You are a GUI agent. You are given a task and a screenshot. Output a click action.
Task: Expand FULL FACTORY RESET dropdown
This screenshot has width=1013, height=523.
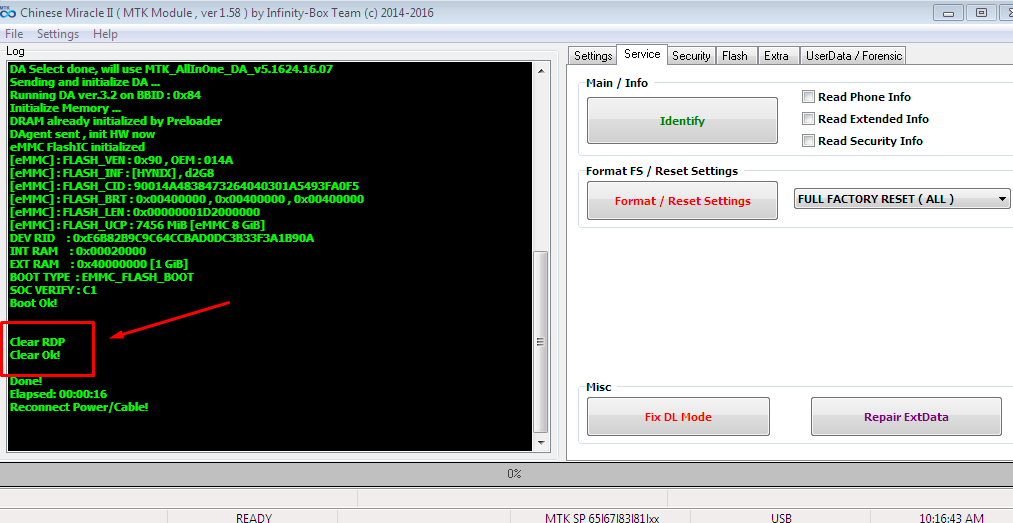pyautogui.click(x=1002, y=199)
